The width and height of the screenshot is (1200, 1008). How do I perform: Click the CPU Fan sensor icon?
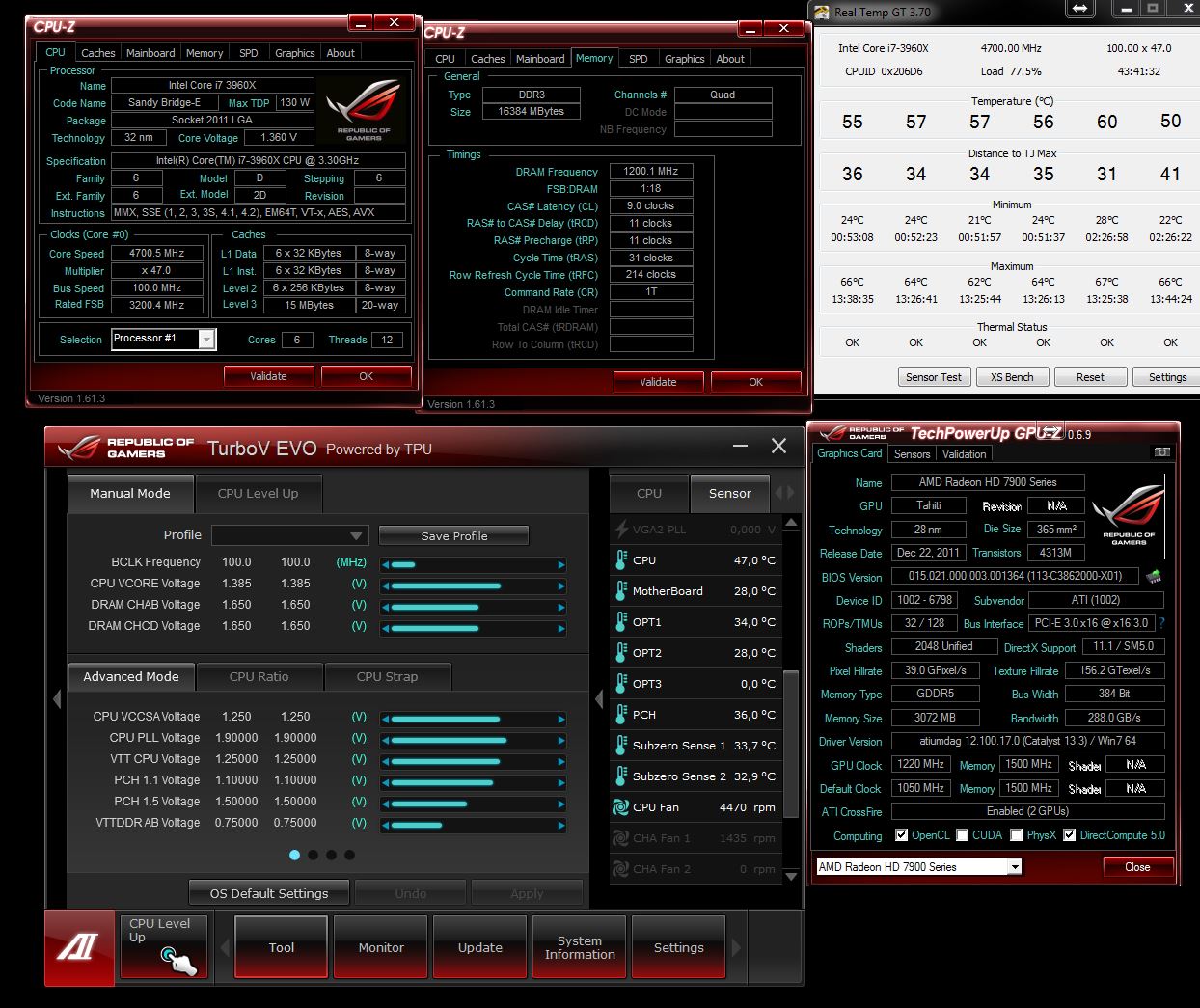click(x=621, y=807)
